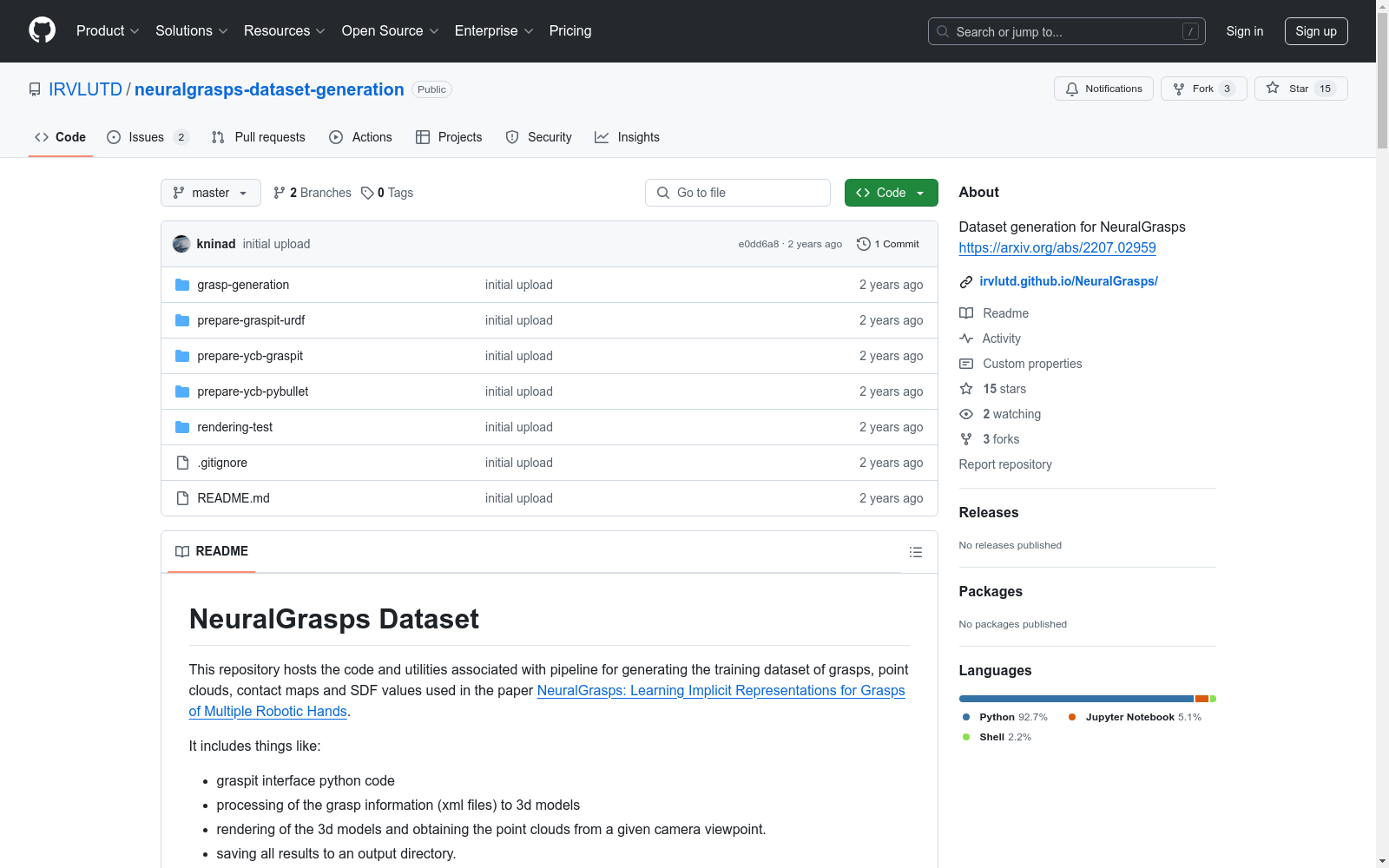This screenshot has height=868, width=1389.
Task: Click the rendering-test folder icon
Action: (182, 427)
